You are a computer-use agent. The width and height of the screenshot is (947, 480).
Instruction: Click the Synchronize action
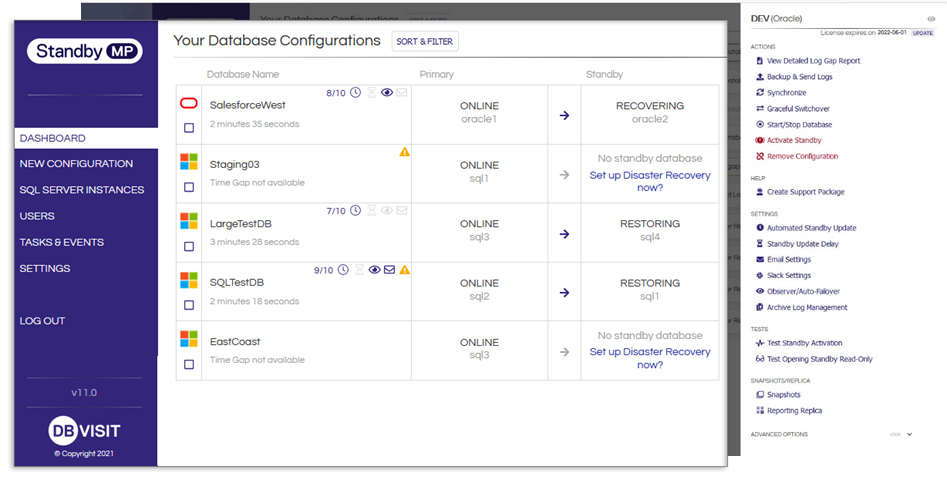[x=782, y=92]
